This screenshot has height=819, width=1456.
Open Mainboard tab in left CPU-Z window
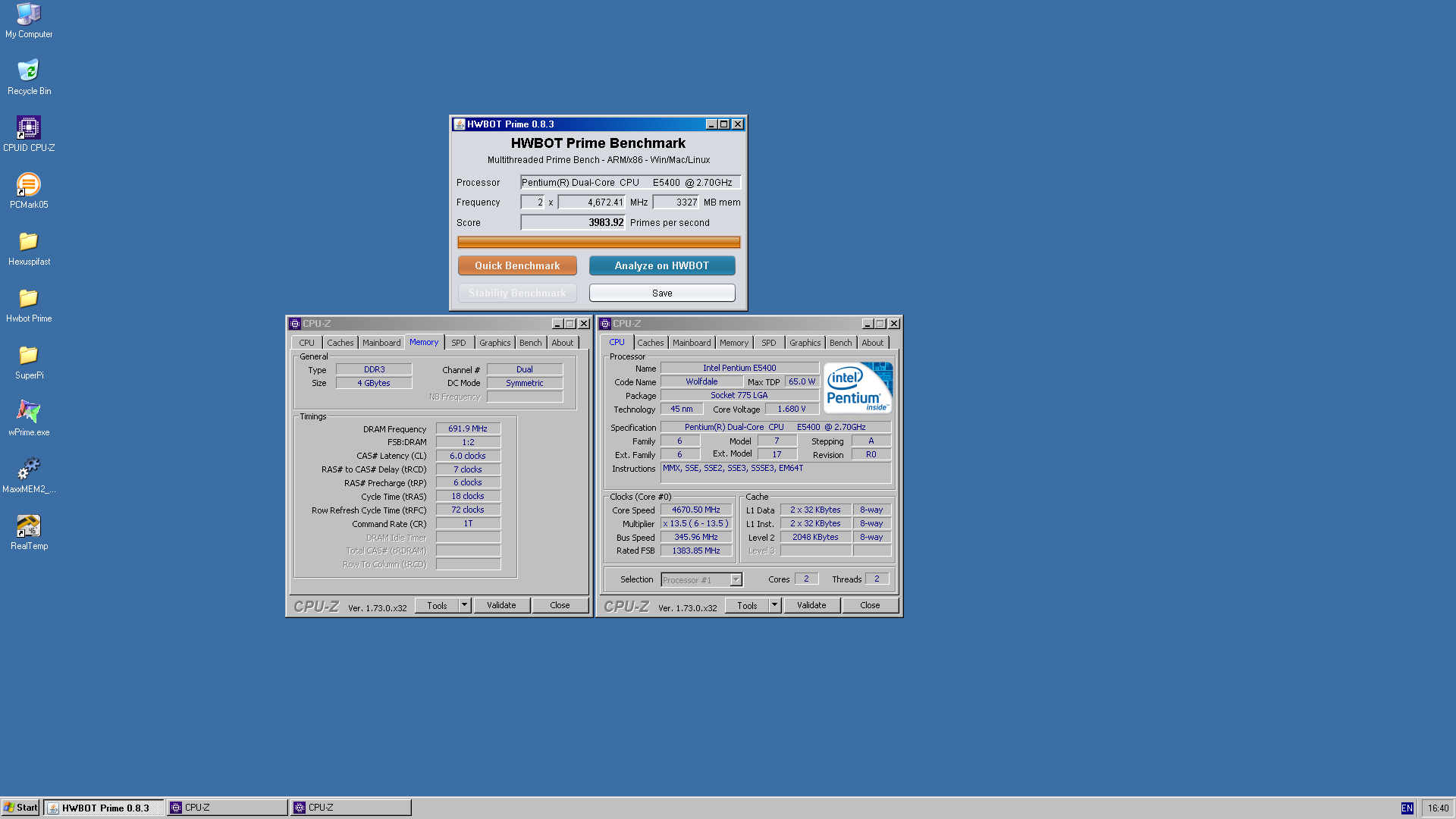381,343
